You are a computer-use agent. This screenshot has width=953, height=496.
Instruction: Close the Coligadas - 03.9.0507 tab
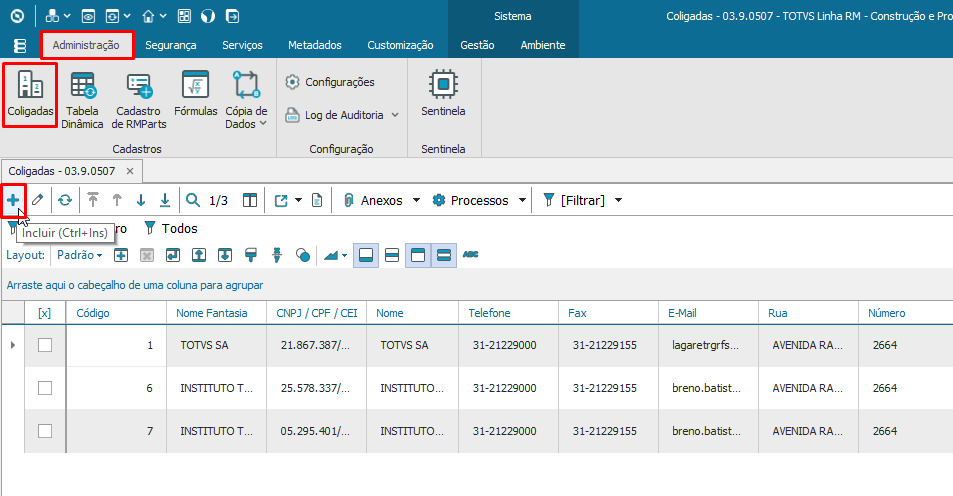(130, 171)
